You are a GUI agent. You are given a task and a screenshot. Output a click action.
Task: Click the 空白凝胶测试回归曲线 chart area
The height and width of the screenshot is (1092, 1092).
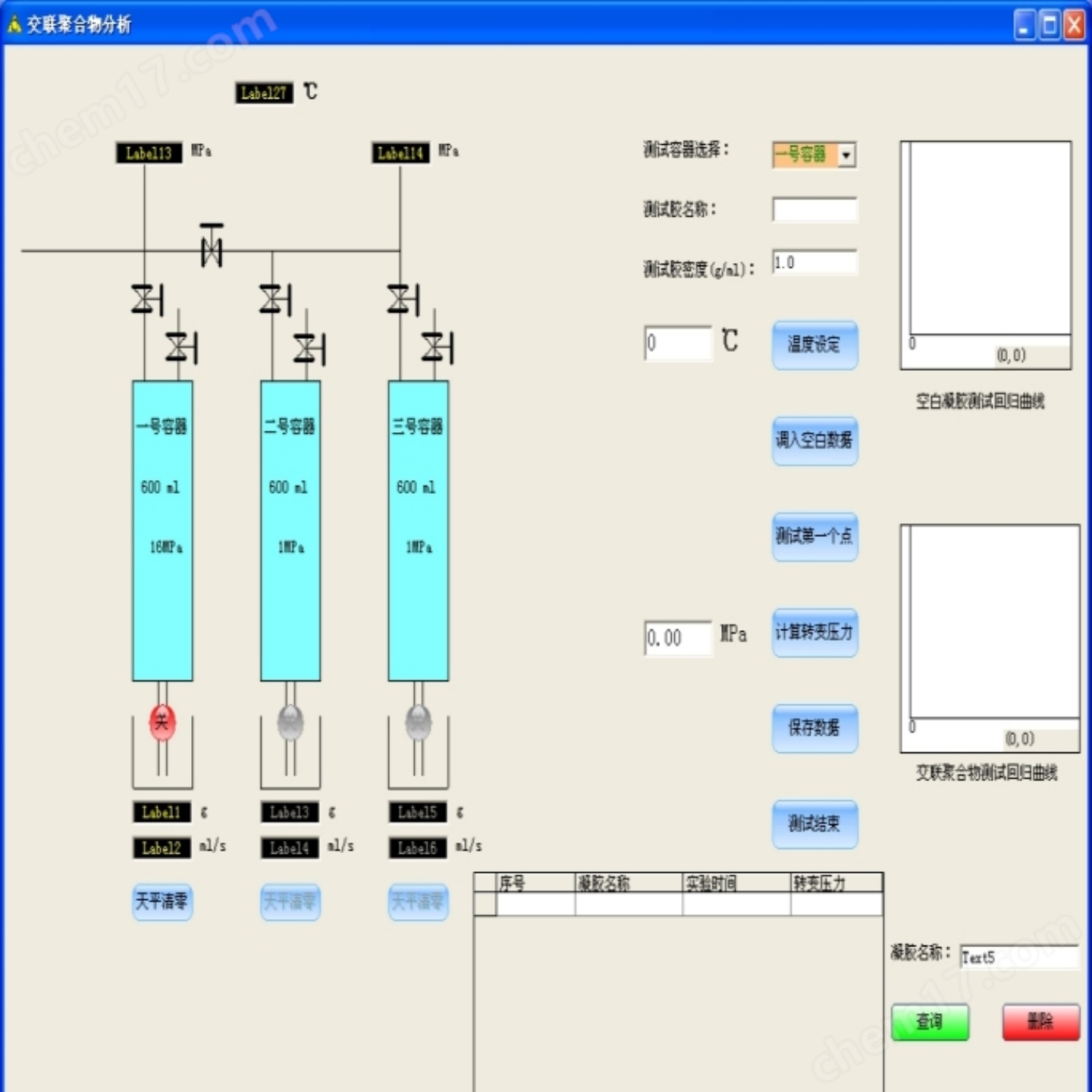986,256
